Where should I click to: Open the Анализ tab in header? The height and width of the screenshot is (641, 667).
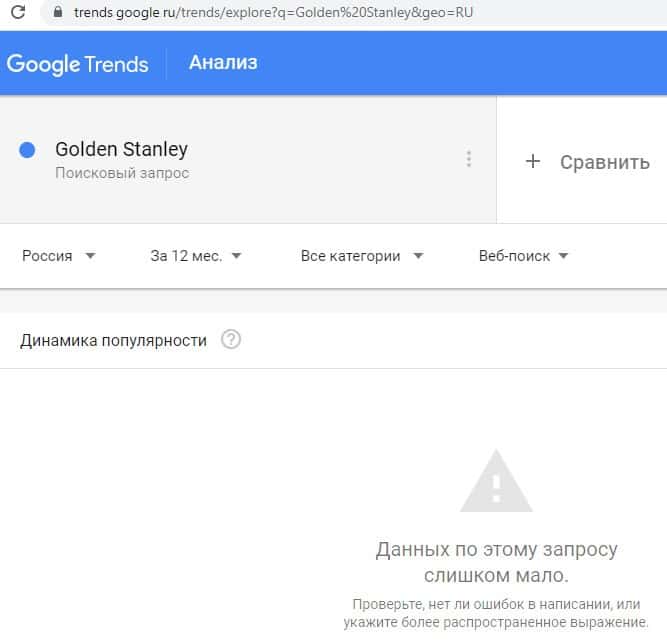click(x=223, y=63)
